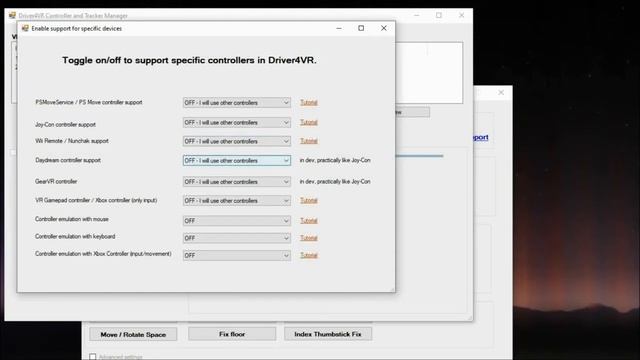Toggle the Advanced settings checkbox
The height and width of the screenshot is (360, 640).
(93, 357)
